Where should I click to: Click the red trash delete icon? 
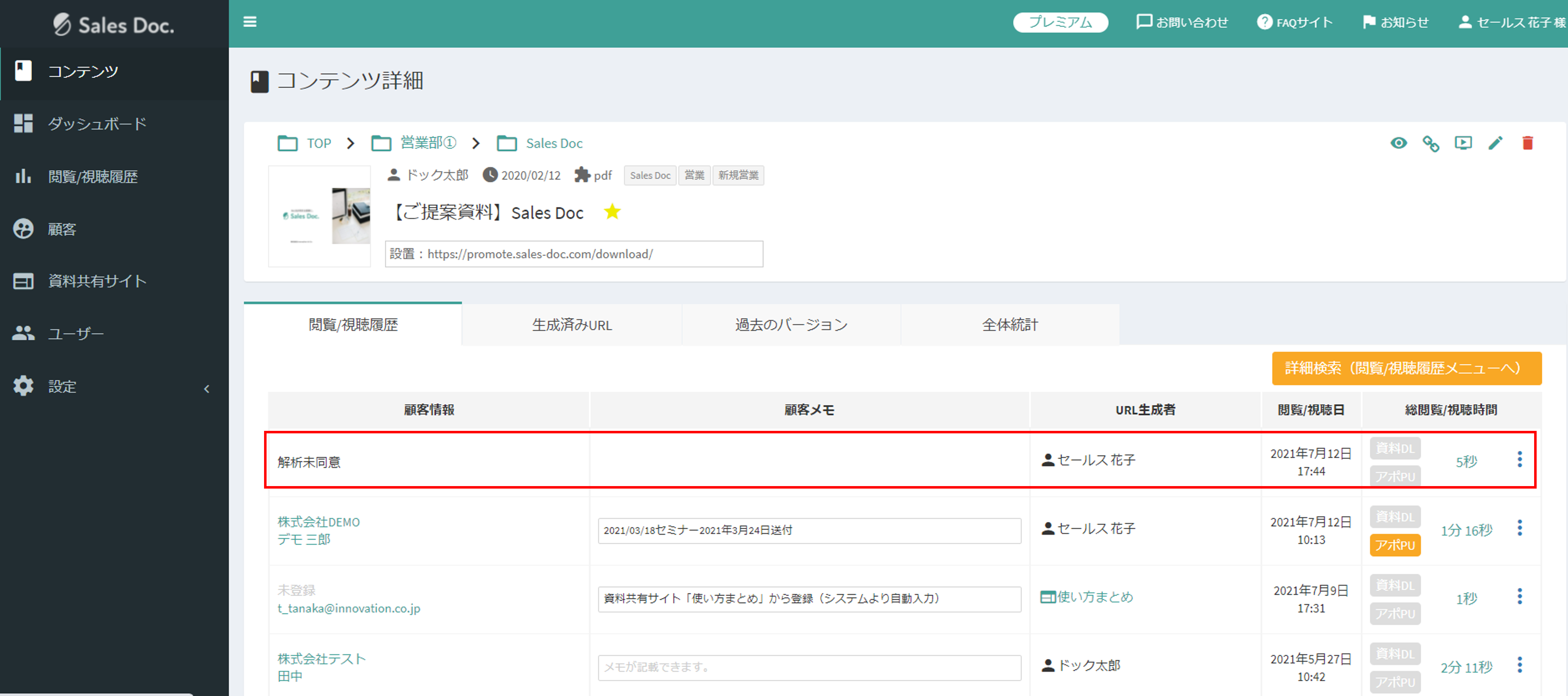[1527, 143]
